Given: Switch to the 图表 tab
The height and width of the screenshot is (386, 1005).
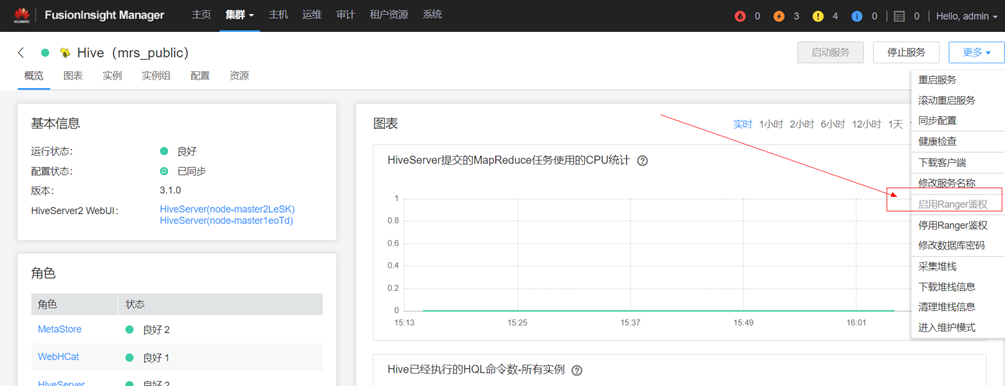Looking at the screenshot, I should tap(73, 76).
